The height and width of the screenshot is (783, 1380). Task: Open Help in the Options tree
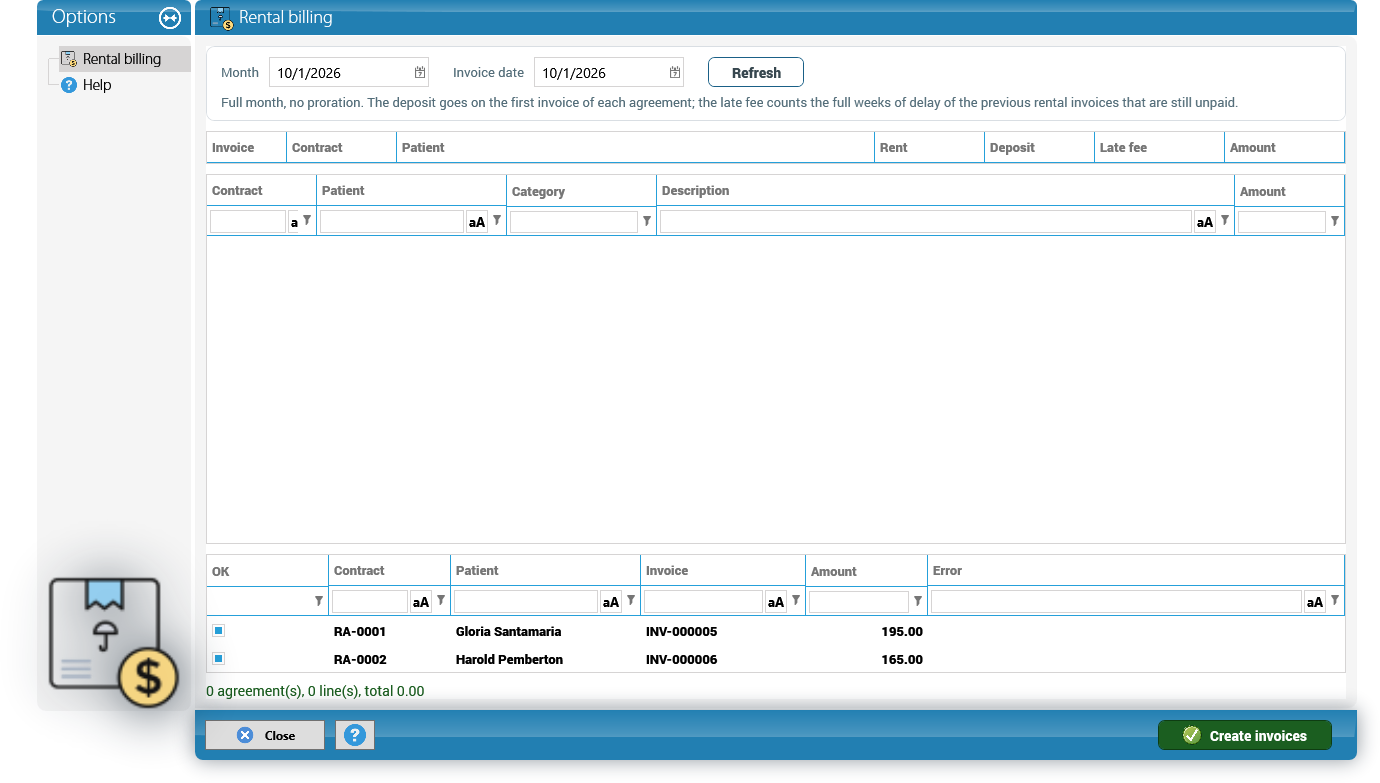97,85
